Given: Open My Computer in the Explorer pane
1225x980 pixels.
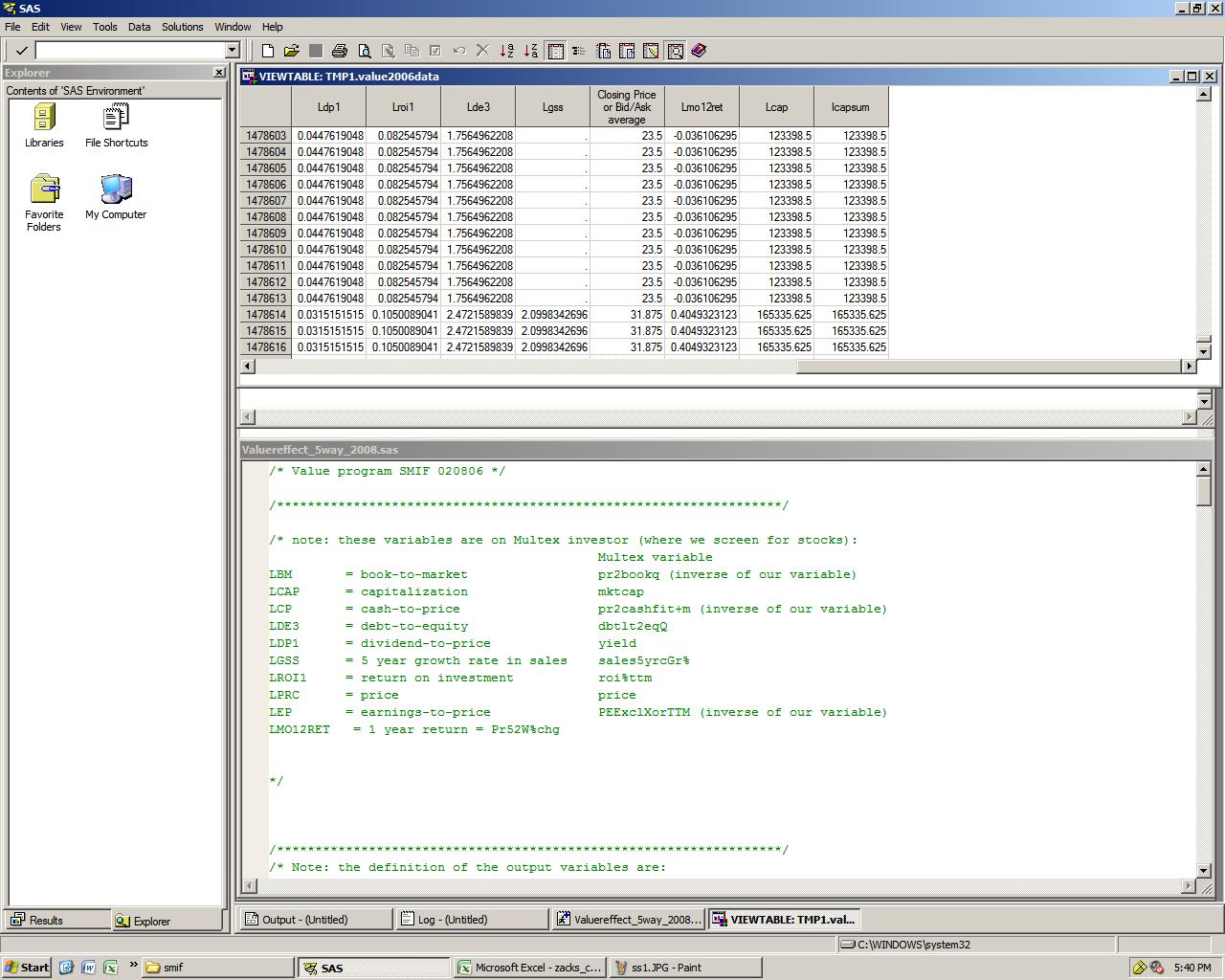Looking at the screenshot, I should (116, 197).
